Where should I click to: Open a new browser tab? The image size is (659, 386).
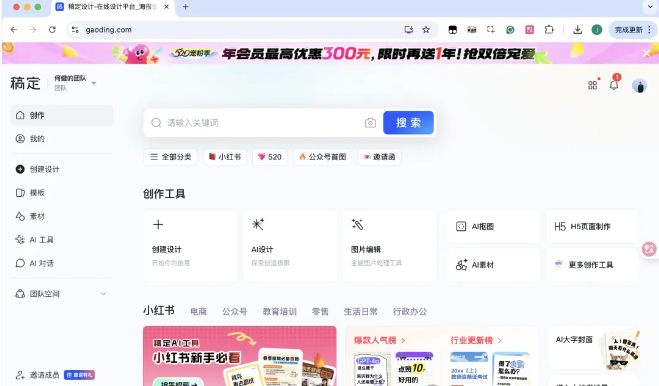click(185, 7)
